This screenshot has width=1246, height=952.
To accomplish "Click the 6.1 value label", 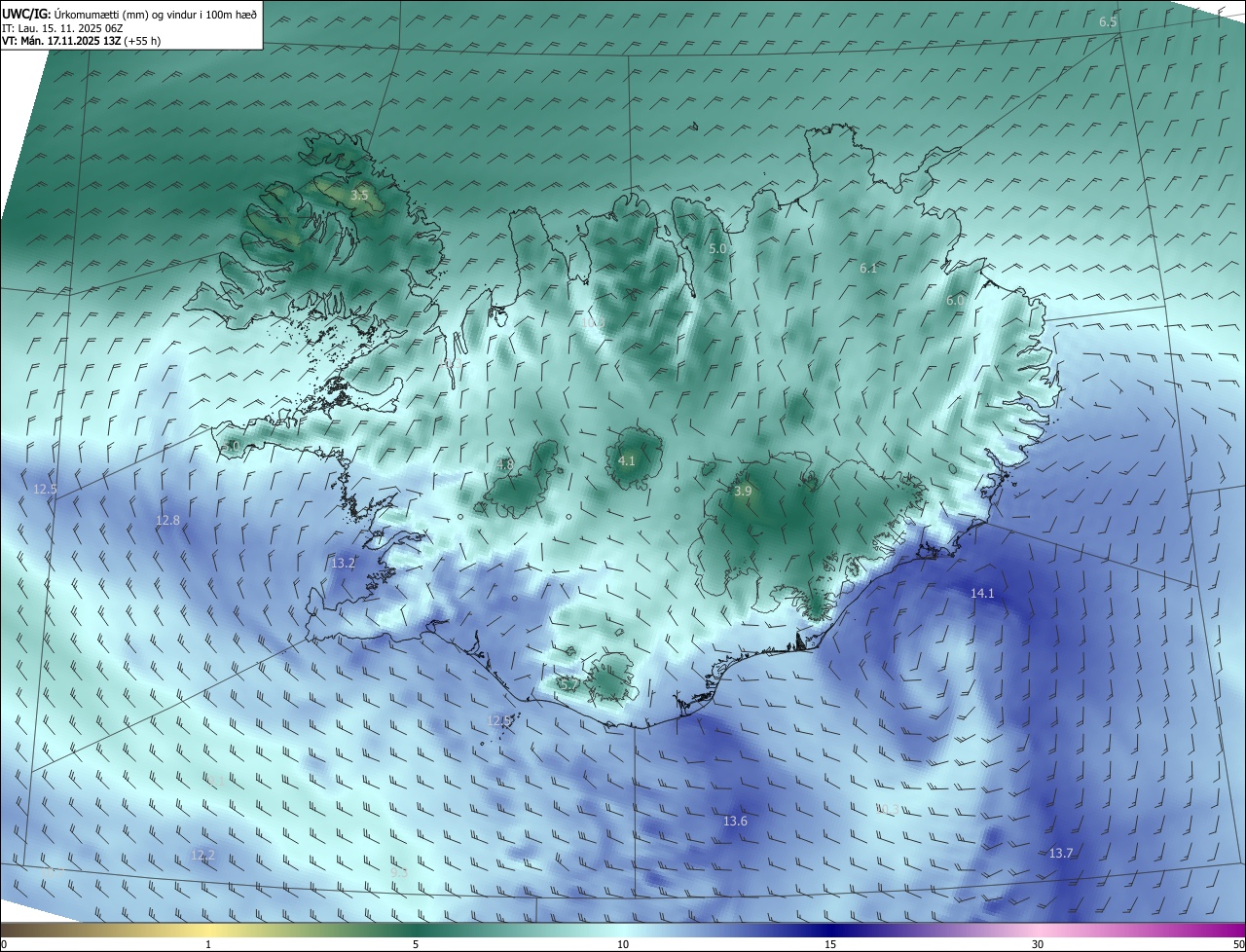I will tap(869, 268).
